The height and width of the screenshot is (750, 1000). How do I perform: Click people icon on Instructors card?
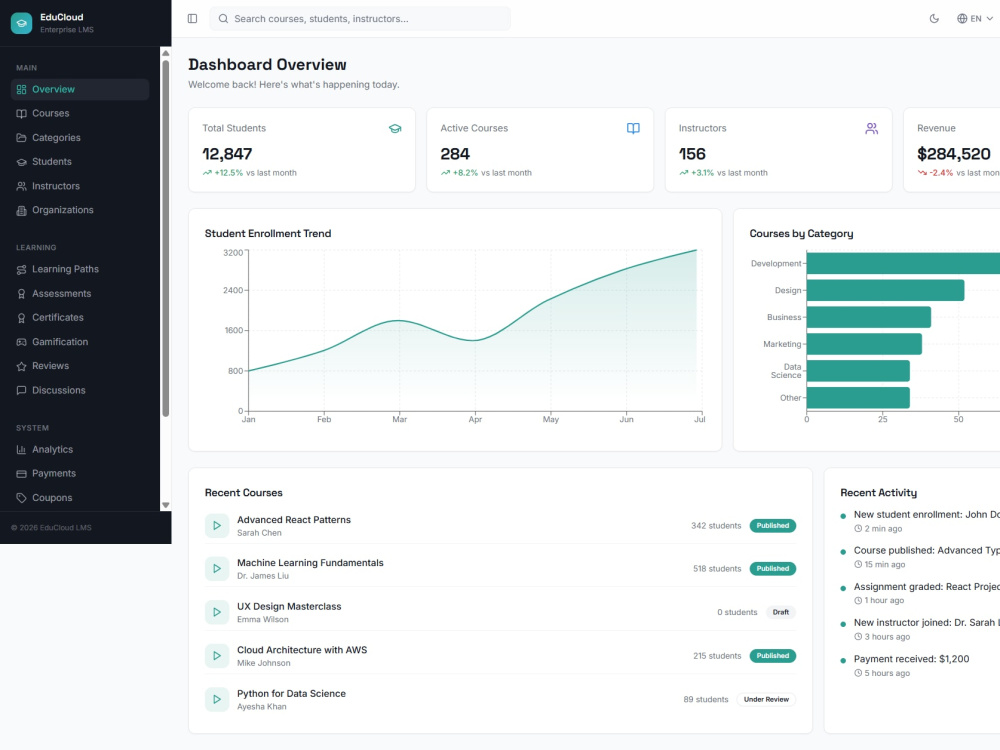coord(871,128)
